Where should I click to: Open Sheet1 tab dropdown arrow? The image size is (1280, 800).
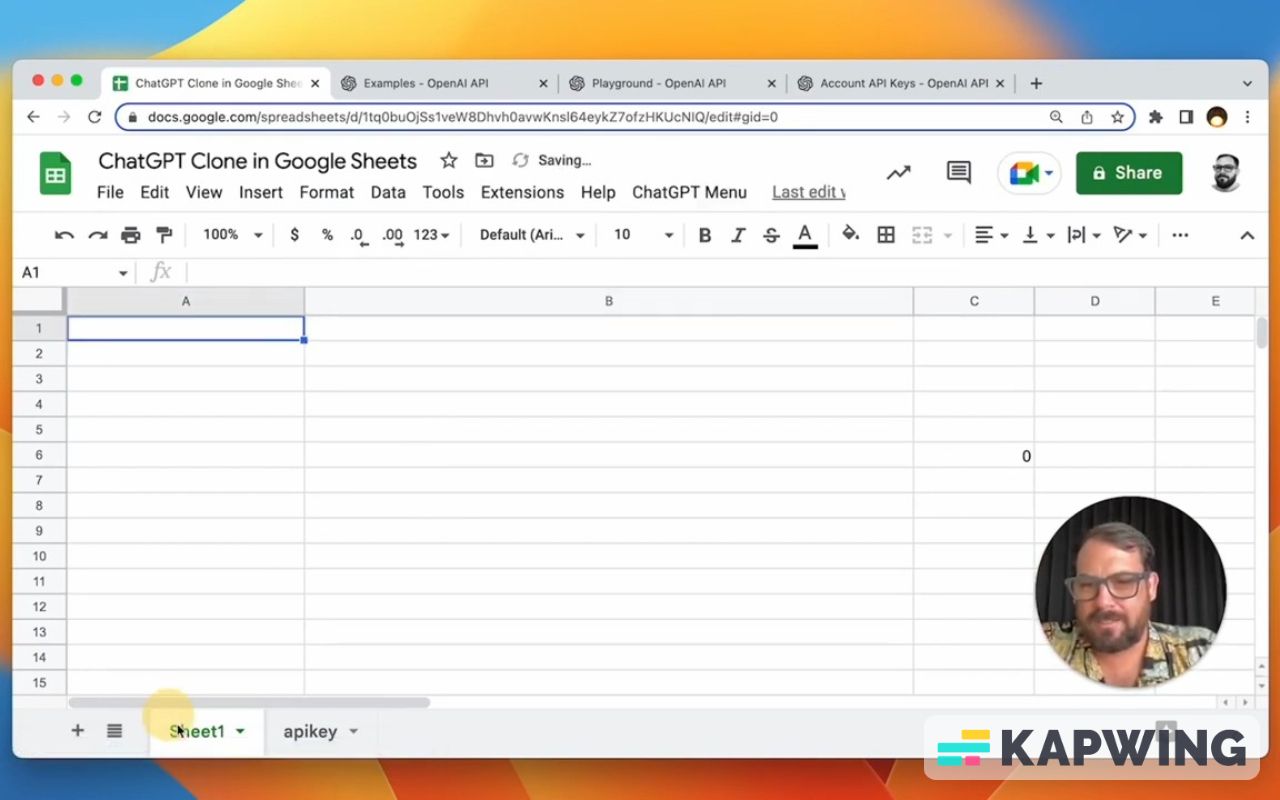[240, 732]
